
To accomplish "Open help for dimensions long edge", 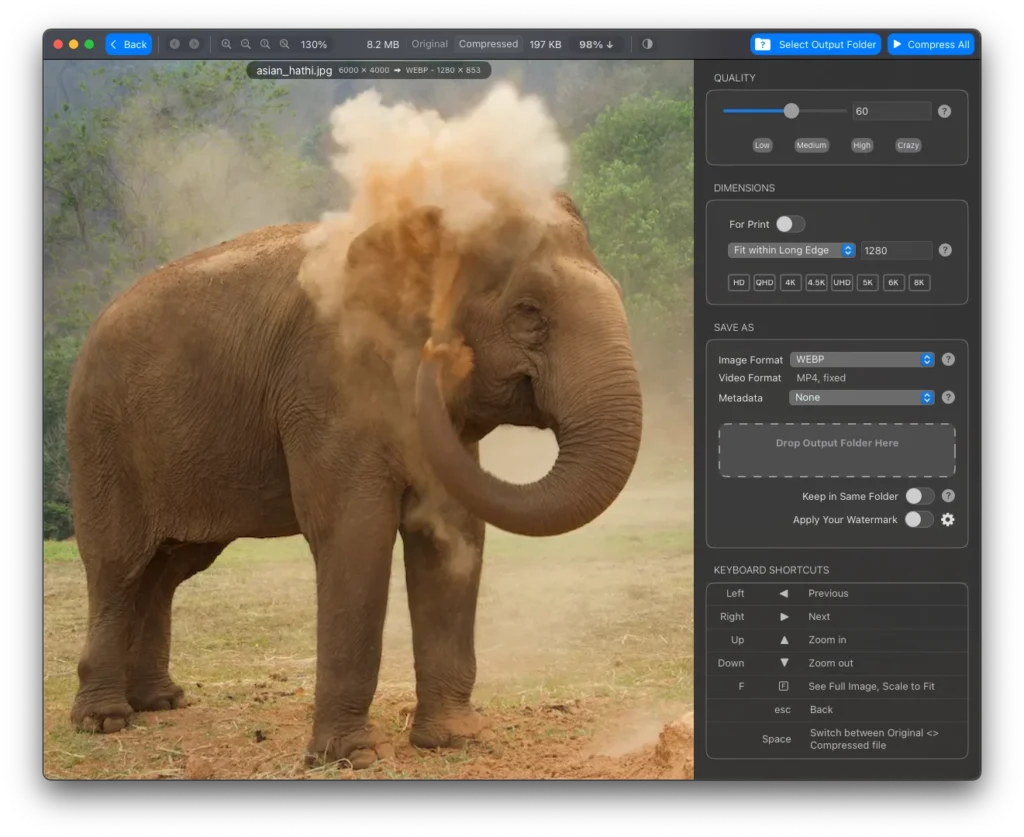I will pyautogui.click(x=945, y=250).
